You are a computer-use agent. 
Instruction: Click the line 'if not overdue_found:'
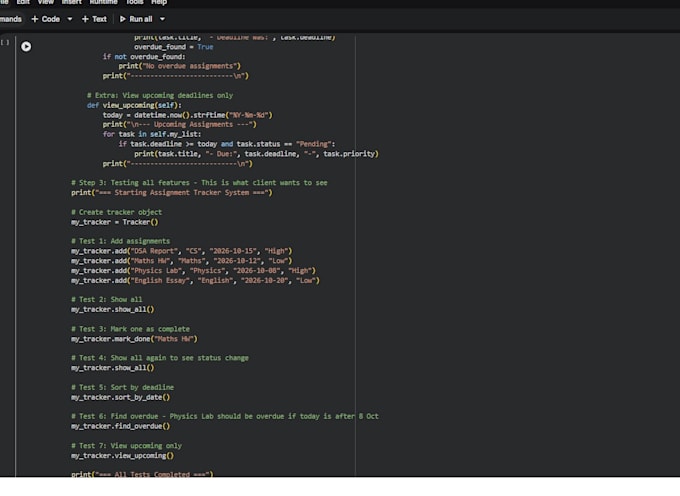pyautogui.click(x=144, y=57)
